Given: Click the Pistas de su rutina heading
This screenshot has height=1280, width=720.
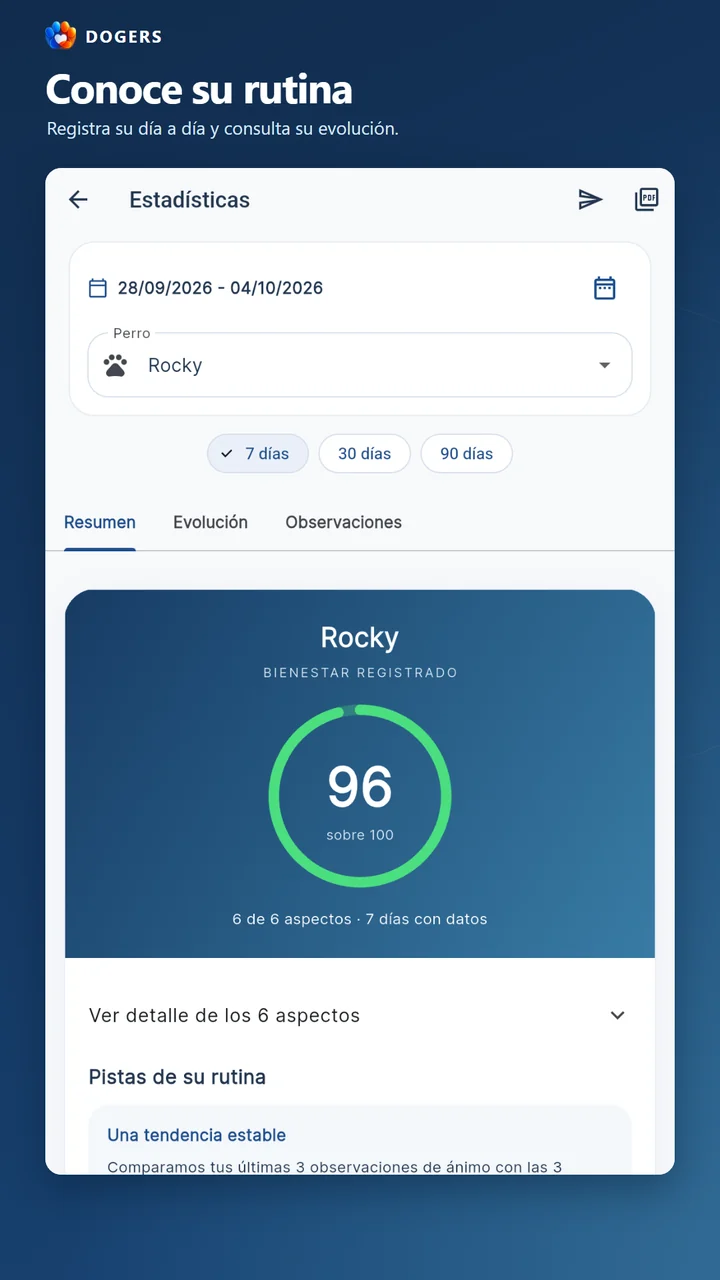Looking at the screenshot, I should [177, 1077].
